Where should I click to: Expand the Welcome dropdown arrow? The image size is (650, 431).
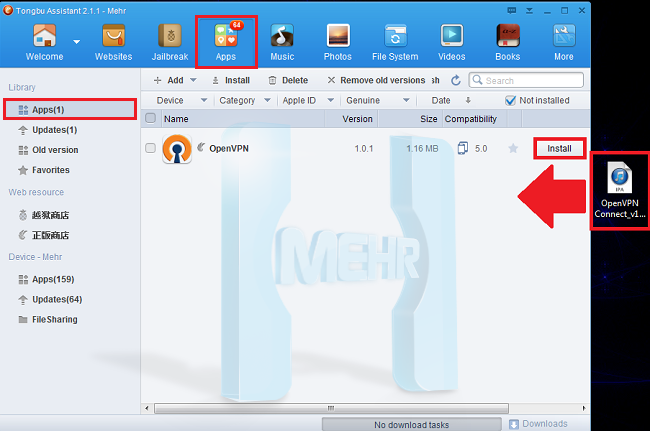pos(77,42)
